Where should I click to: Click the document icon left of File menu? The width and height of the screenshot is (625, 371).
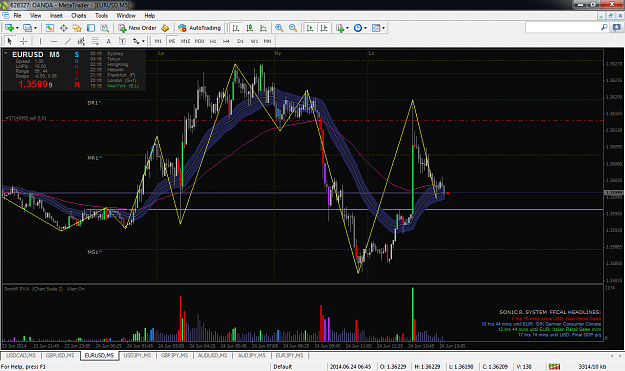[x=6, y=16]
